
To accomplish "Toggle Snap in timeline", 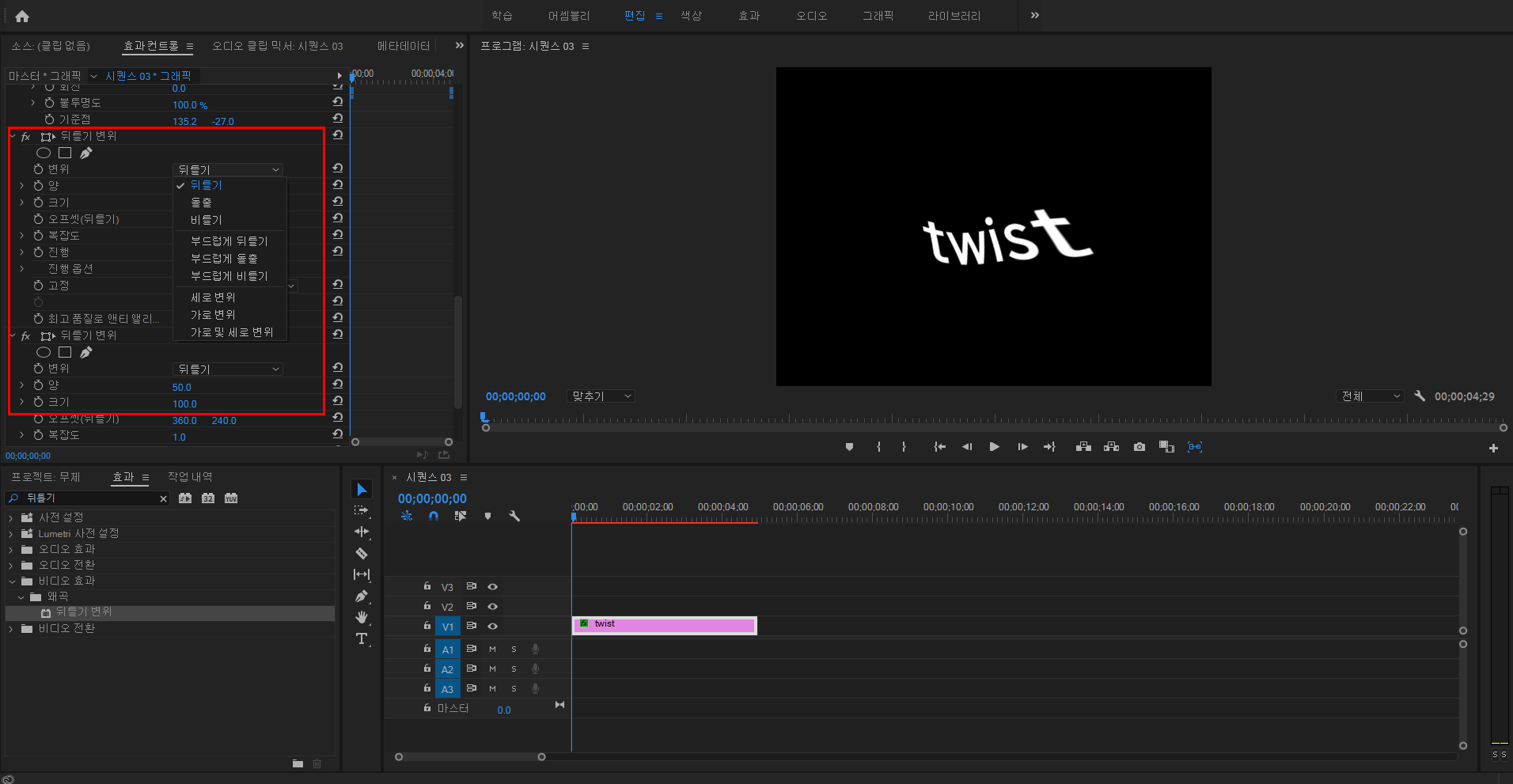I will [x=434, y=516].
